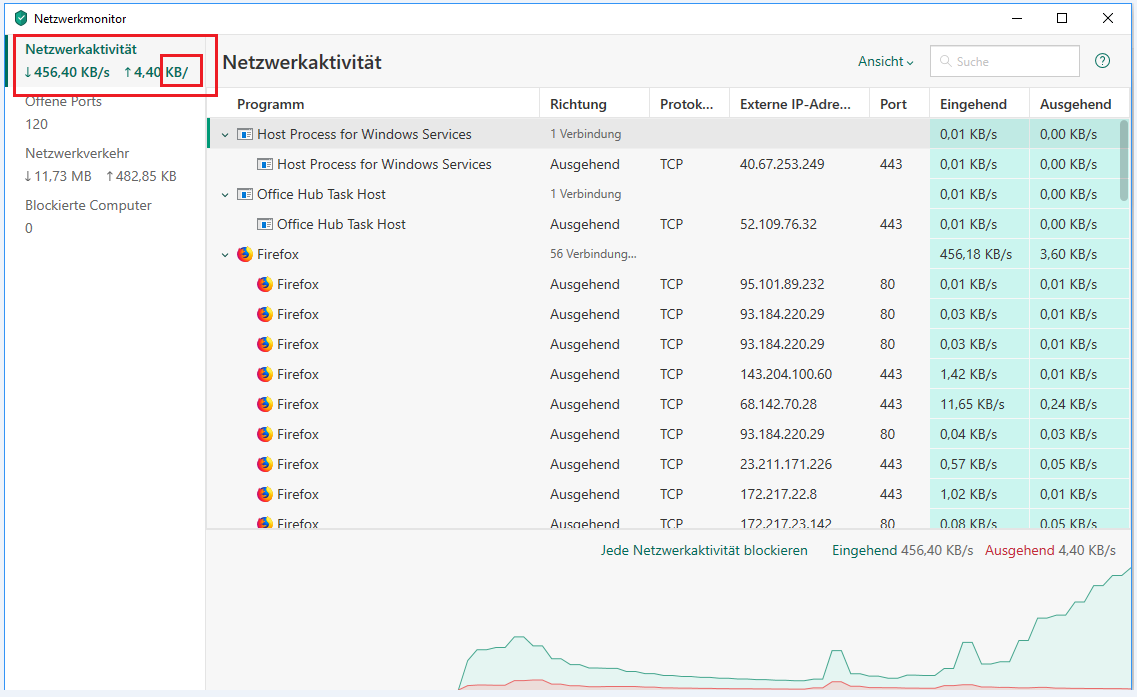This screenshot has width=1137, height=697.
Task: Collapse the Host Process for Windows Services group
Action: [225, 135]
